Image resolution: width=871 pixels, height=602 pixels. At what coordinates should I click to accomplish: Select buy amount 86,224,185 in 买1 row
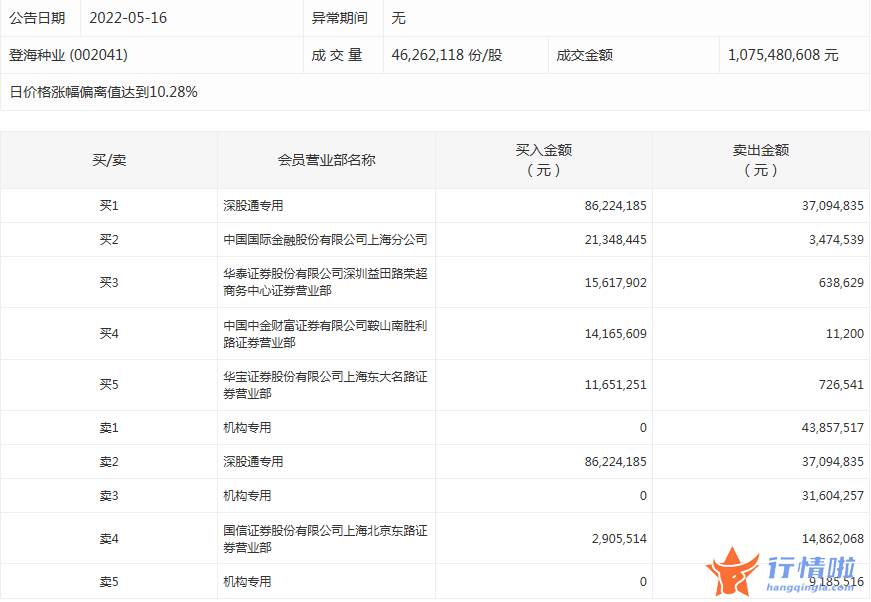click(615, 205)
